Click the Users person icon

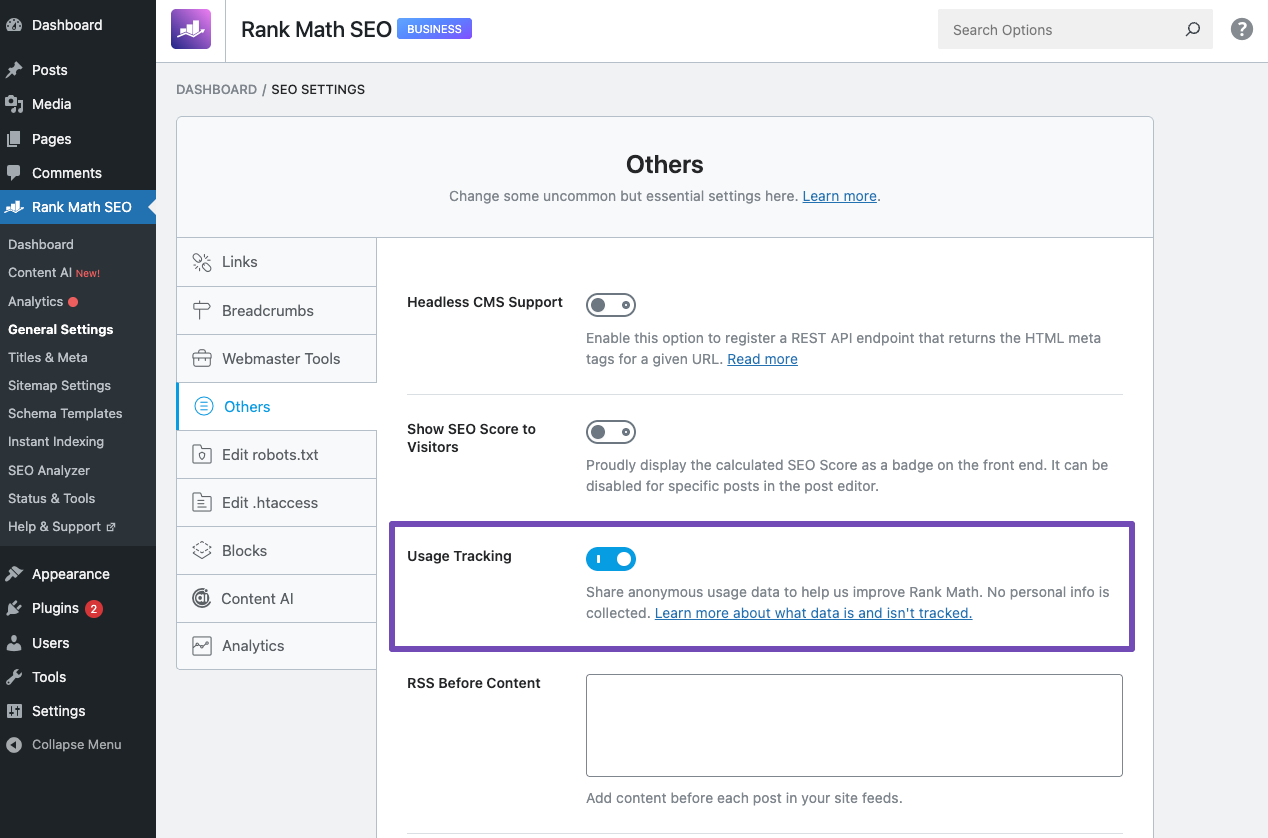14,643
